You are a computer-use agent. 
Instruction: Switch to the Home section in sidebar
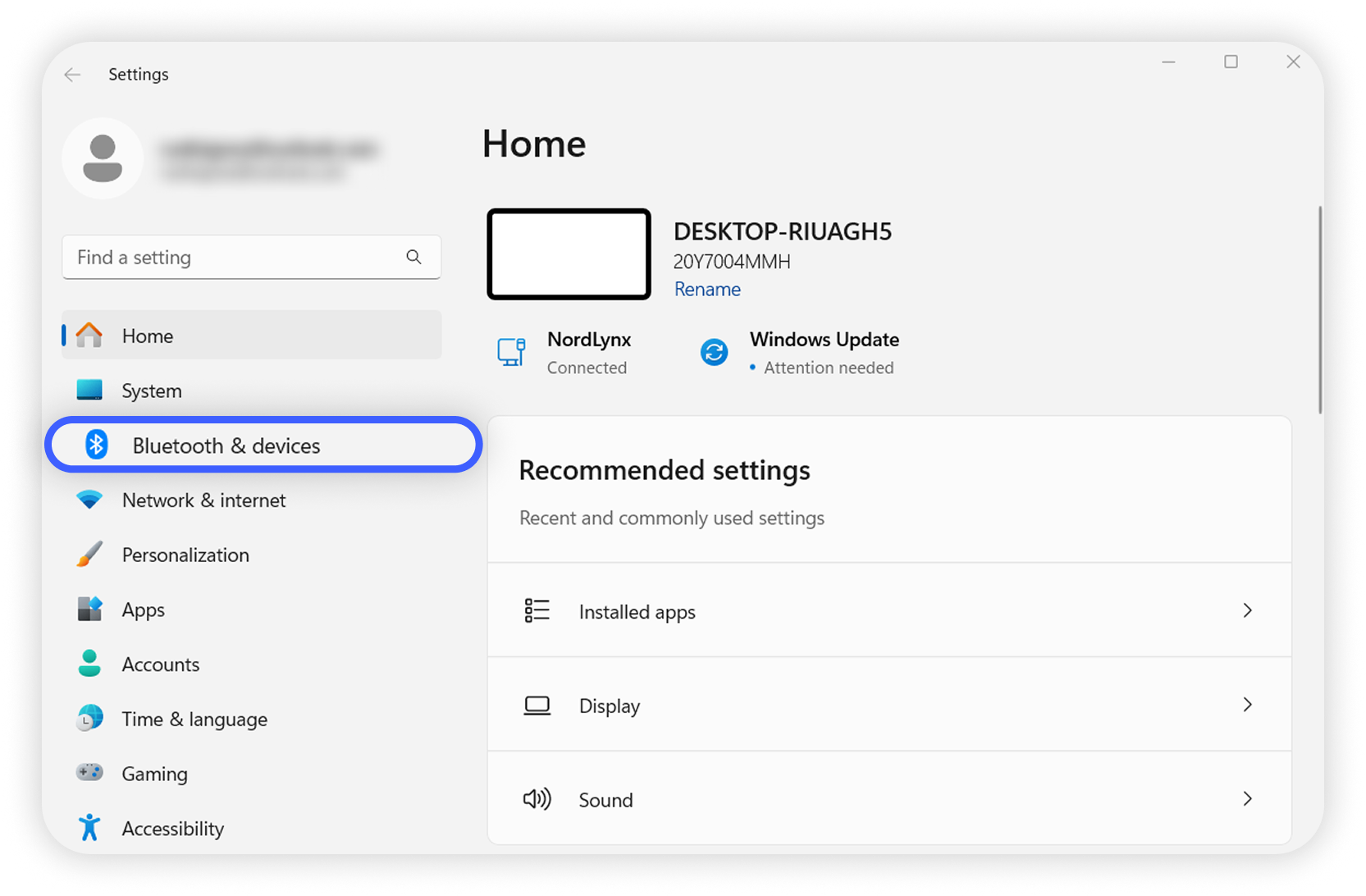pyautogui.click(x=147, y=336)
